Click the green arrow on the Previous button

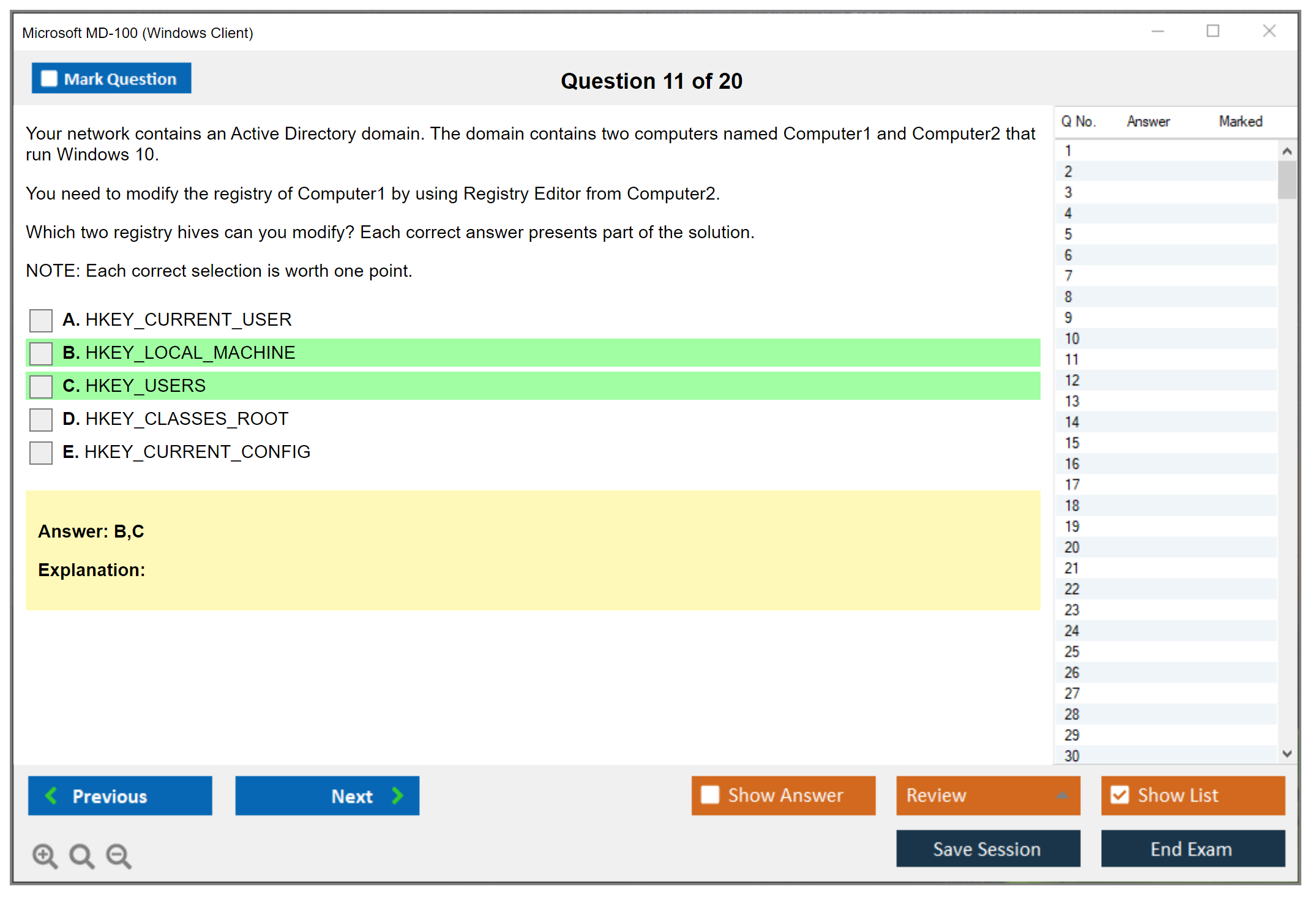51,795
